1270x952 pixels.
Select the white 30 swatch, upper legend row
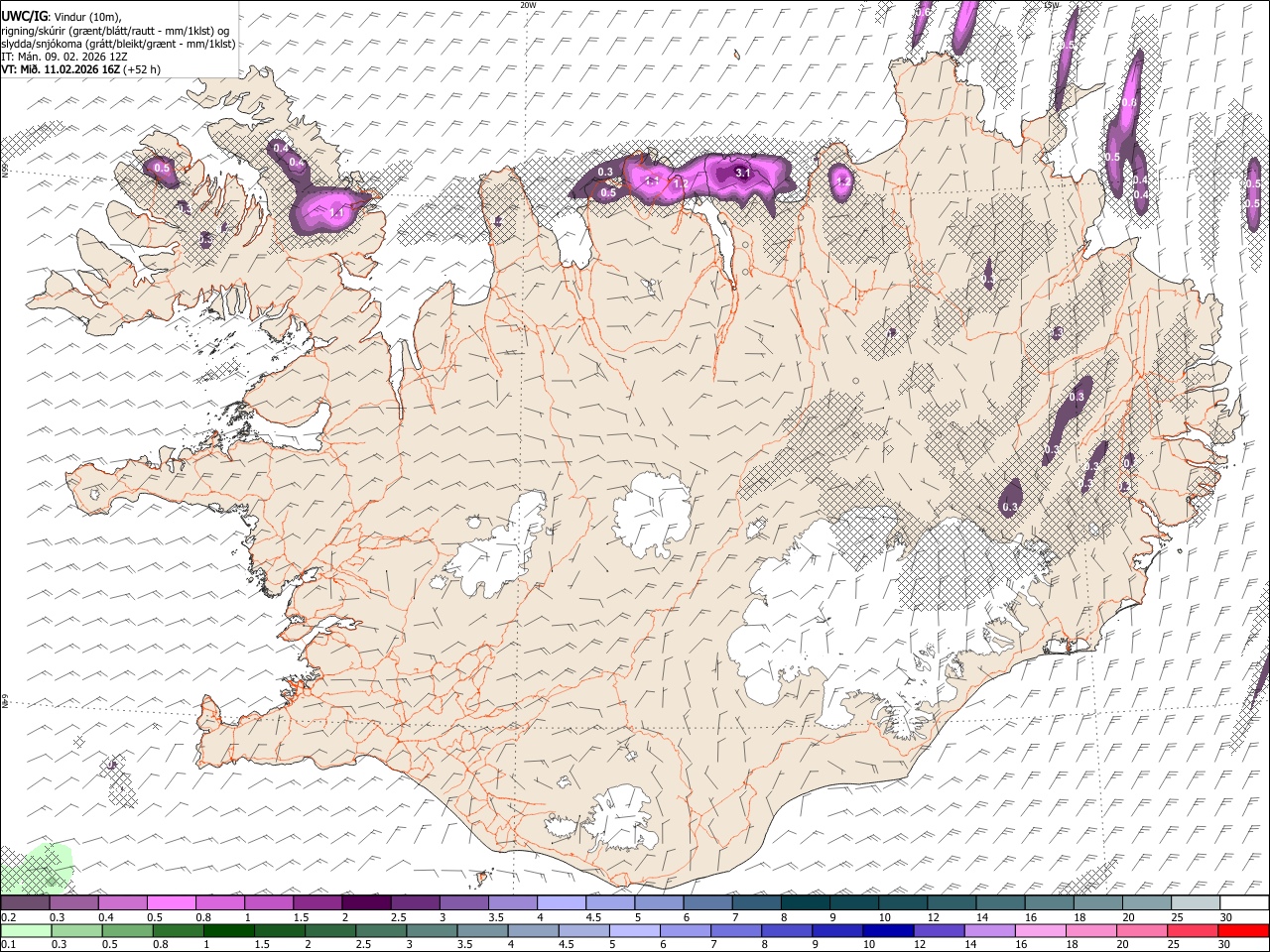(1244, 903)
